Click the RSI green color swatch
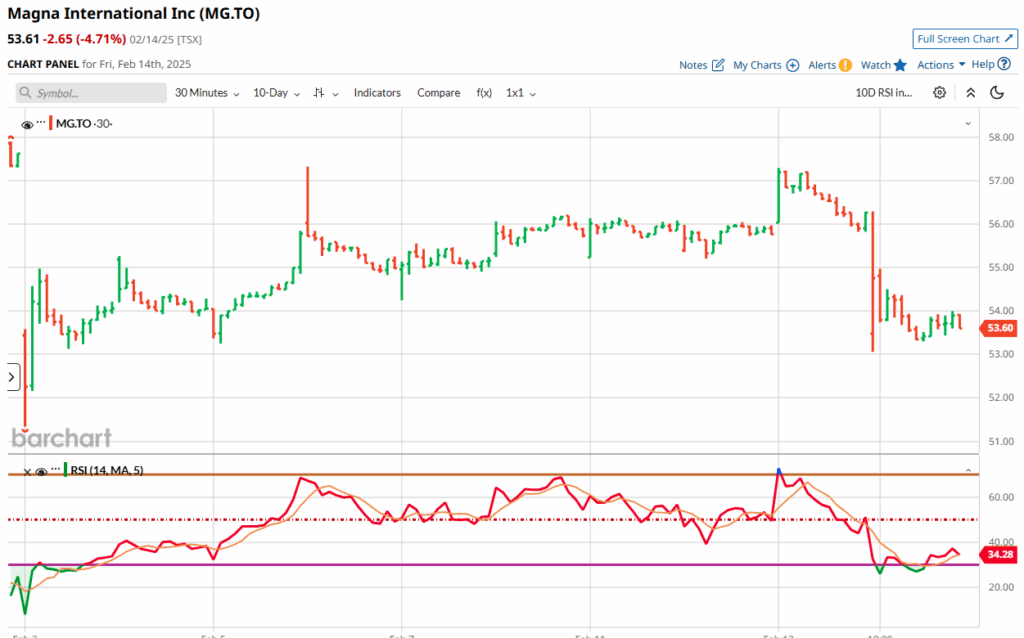The width and height of the screenshot is (1024, 638). click(x=65, y=470)
